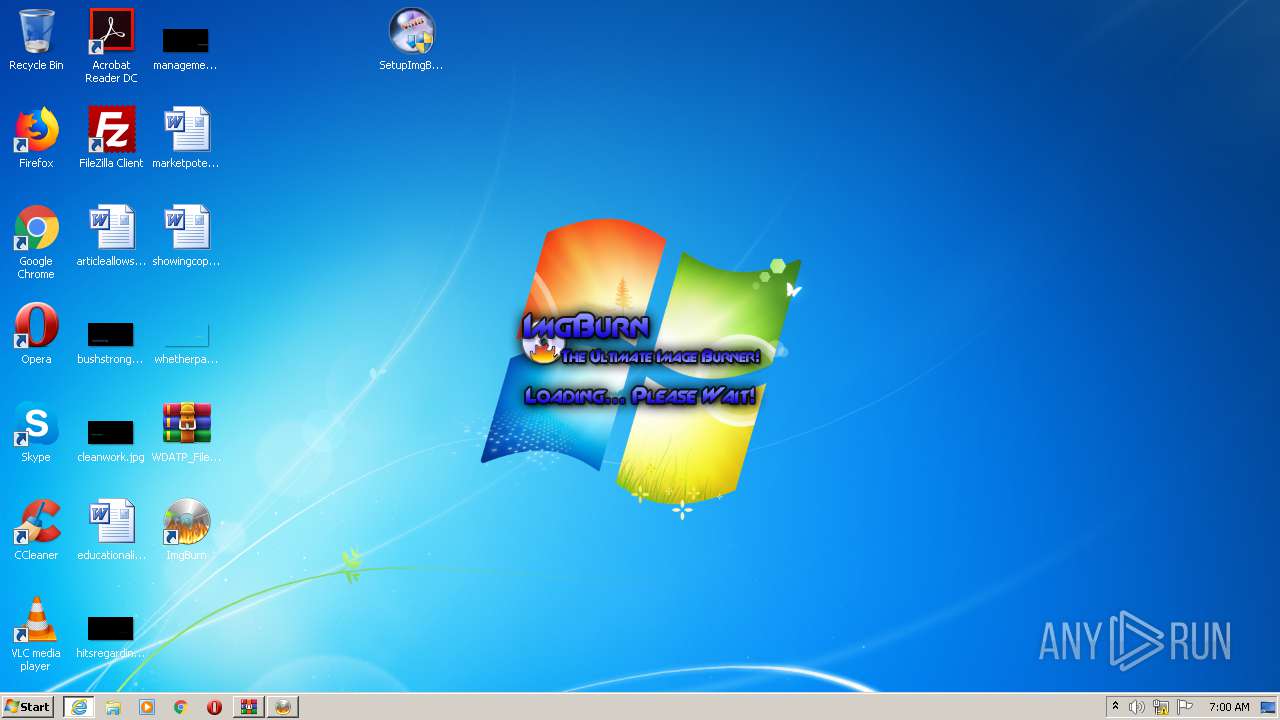Open the network status tray icon

tap(1161, 707)
